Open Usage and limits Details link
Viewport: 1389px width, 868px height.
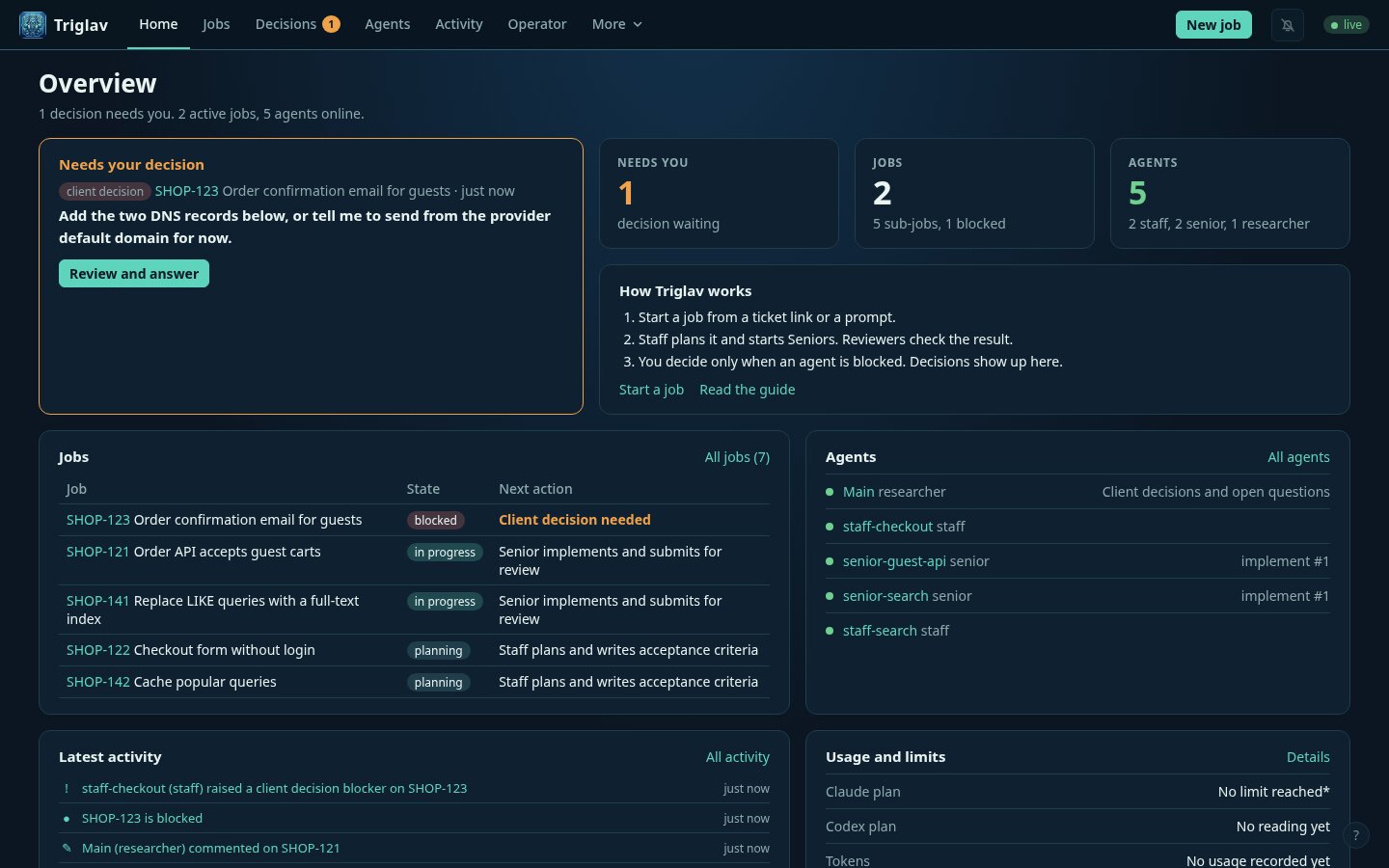point(1308,757)
